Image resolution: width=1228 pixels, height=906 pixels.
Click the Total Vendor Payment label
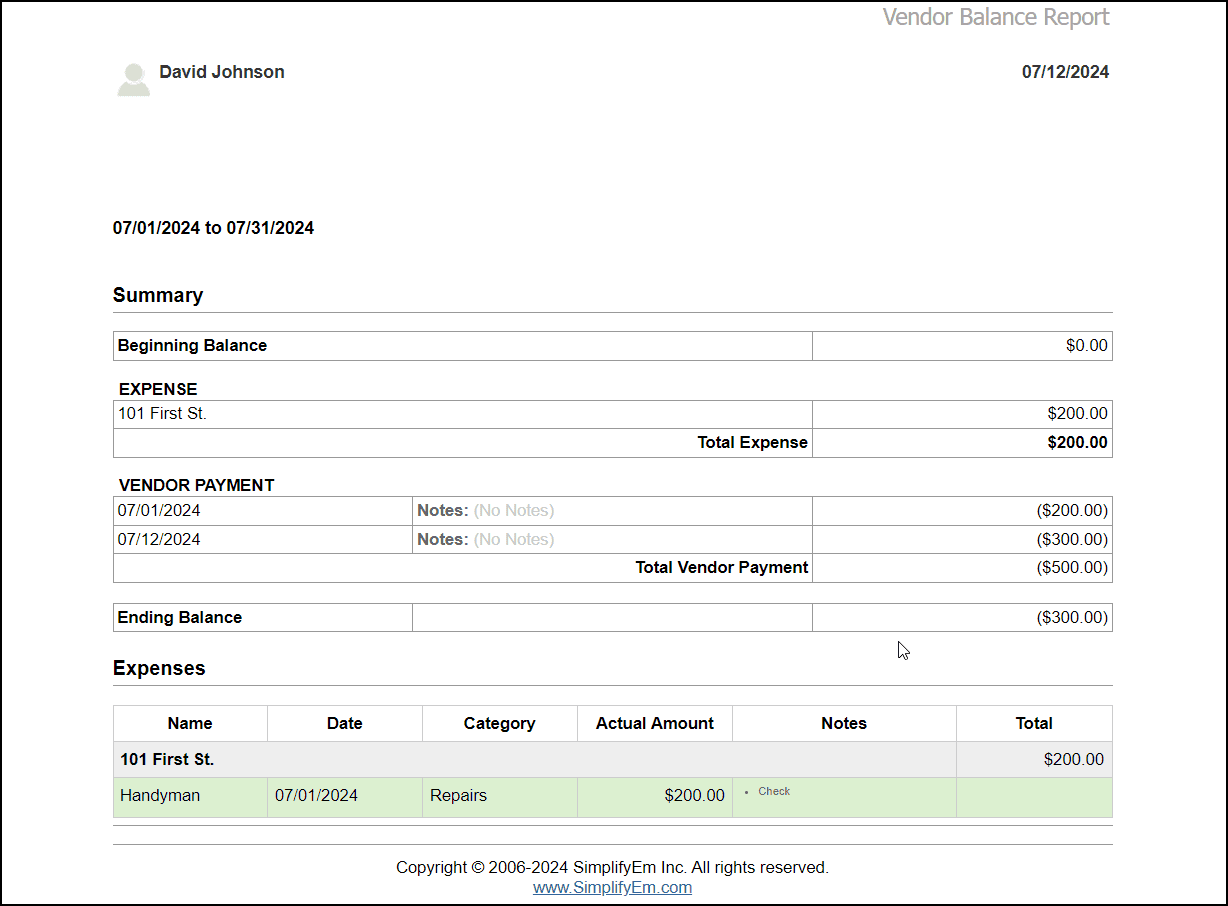point(721,568)
